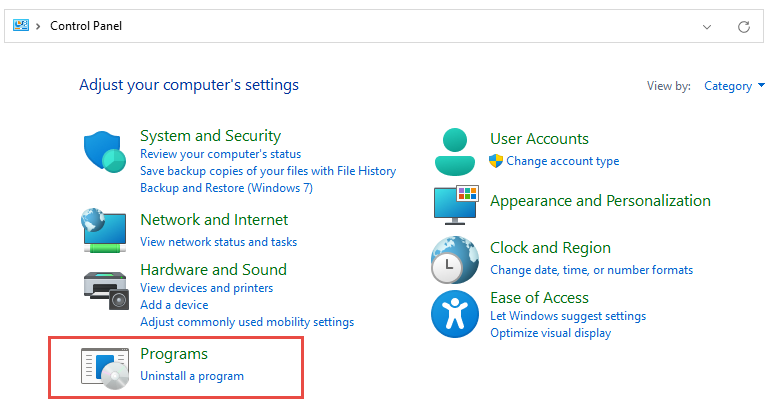Open the Hardware and Sound printer icon
Viewport: 773px width, 417px height.
tap(106, 290)
